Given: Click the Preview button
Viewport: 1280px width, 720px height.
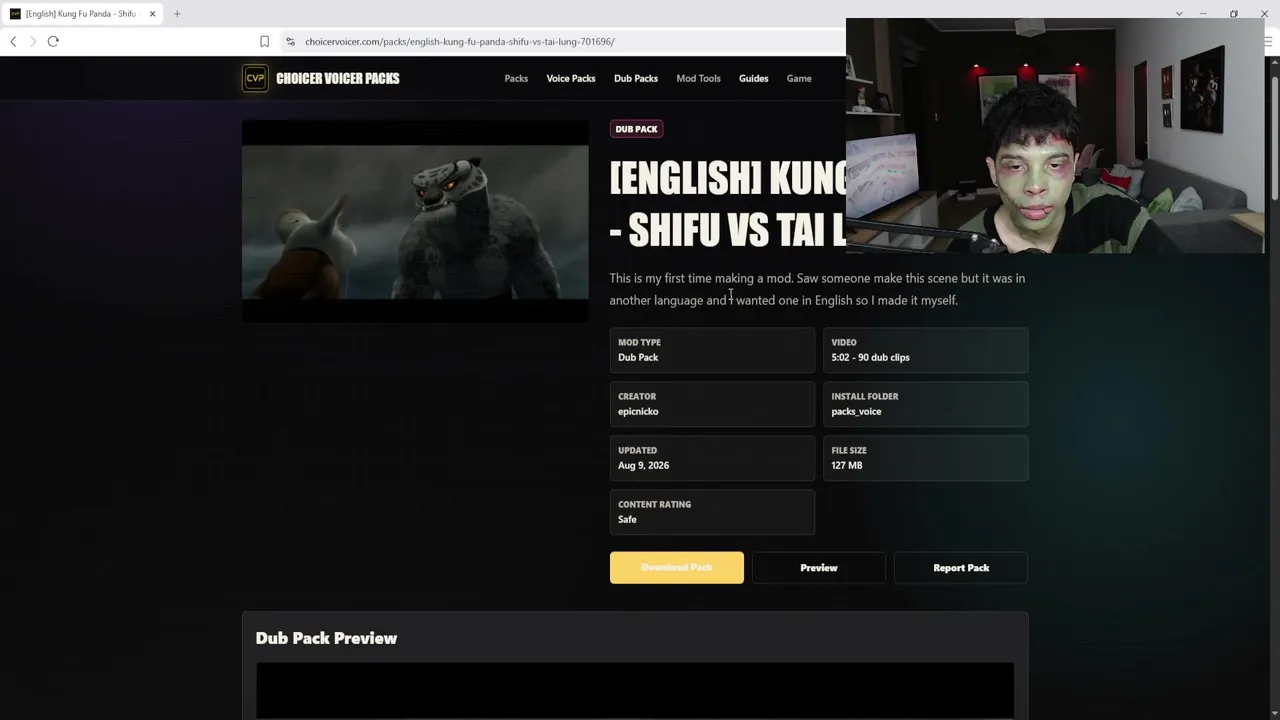Looking at the screenshot, I should tap(819, 568).
